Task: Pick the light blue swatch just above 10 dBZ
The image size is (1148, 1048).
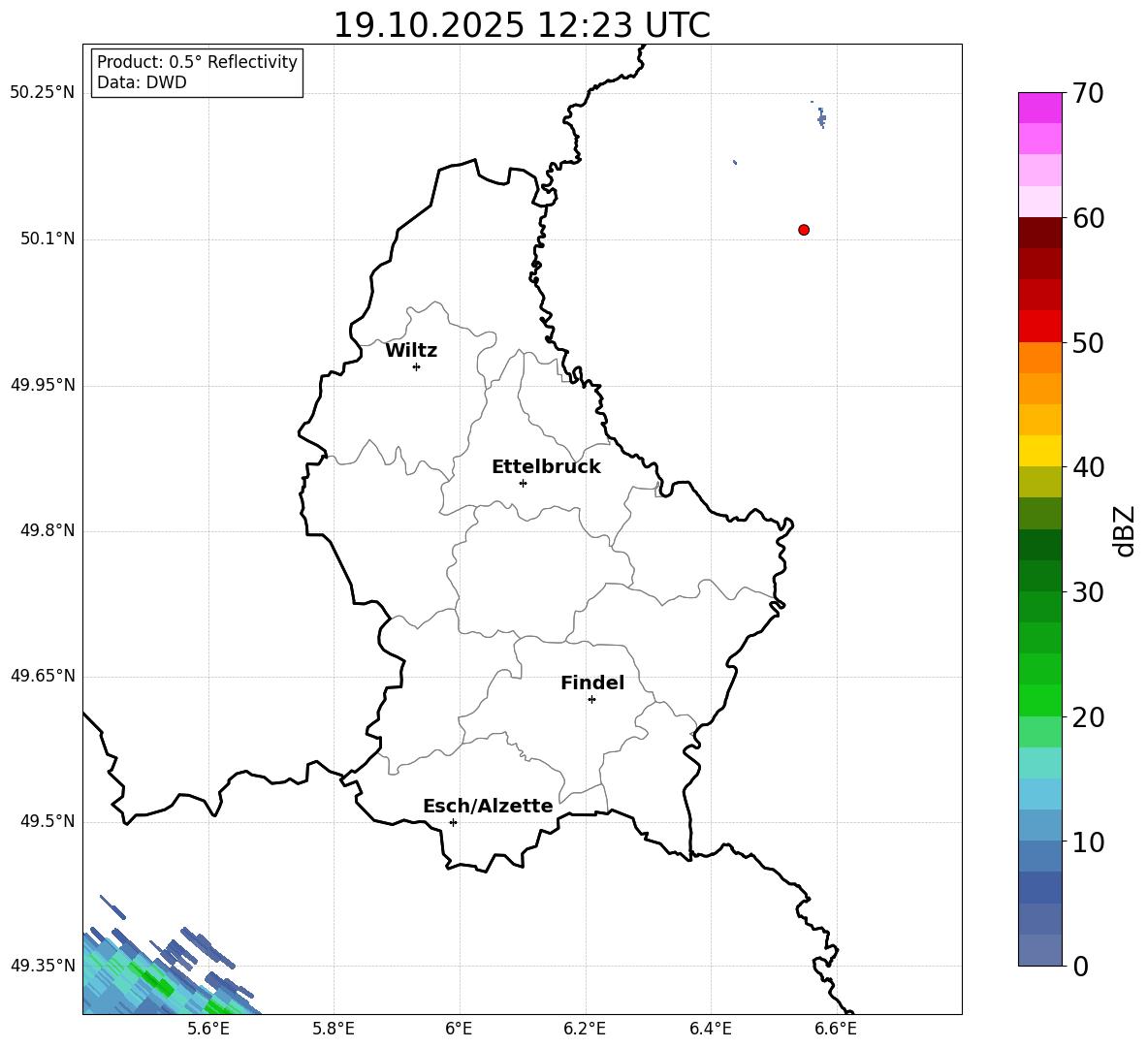Action: tap(1040, 826)
